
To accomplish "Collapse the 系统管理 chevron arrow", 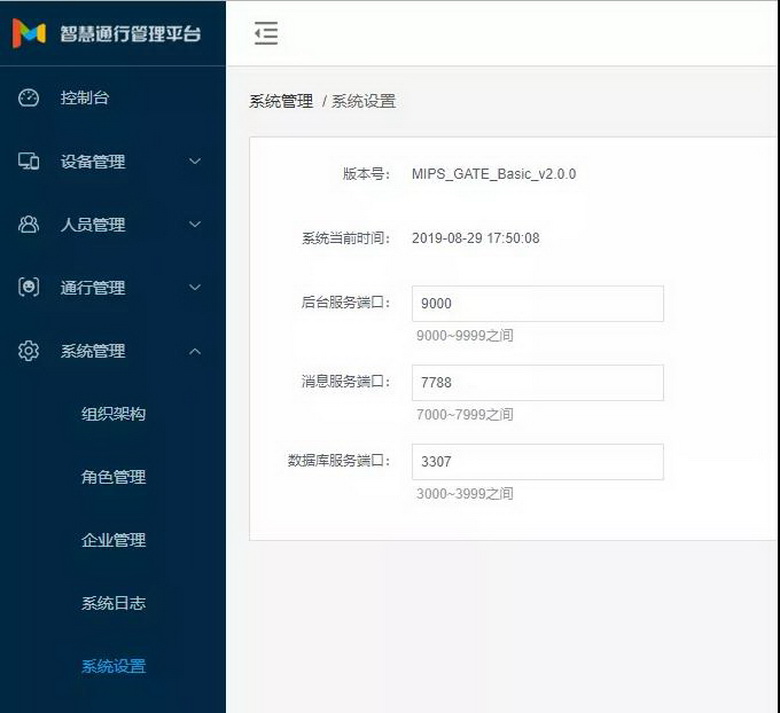I will coord(195,351).
